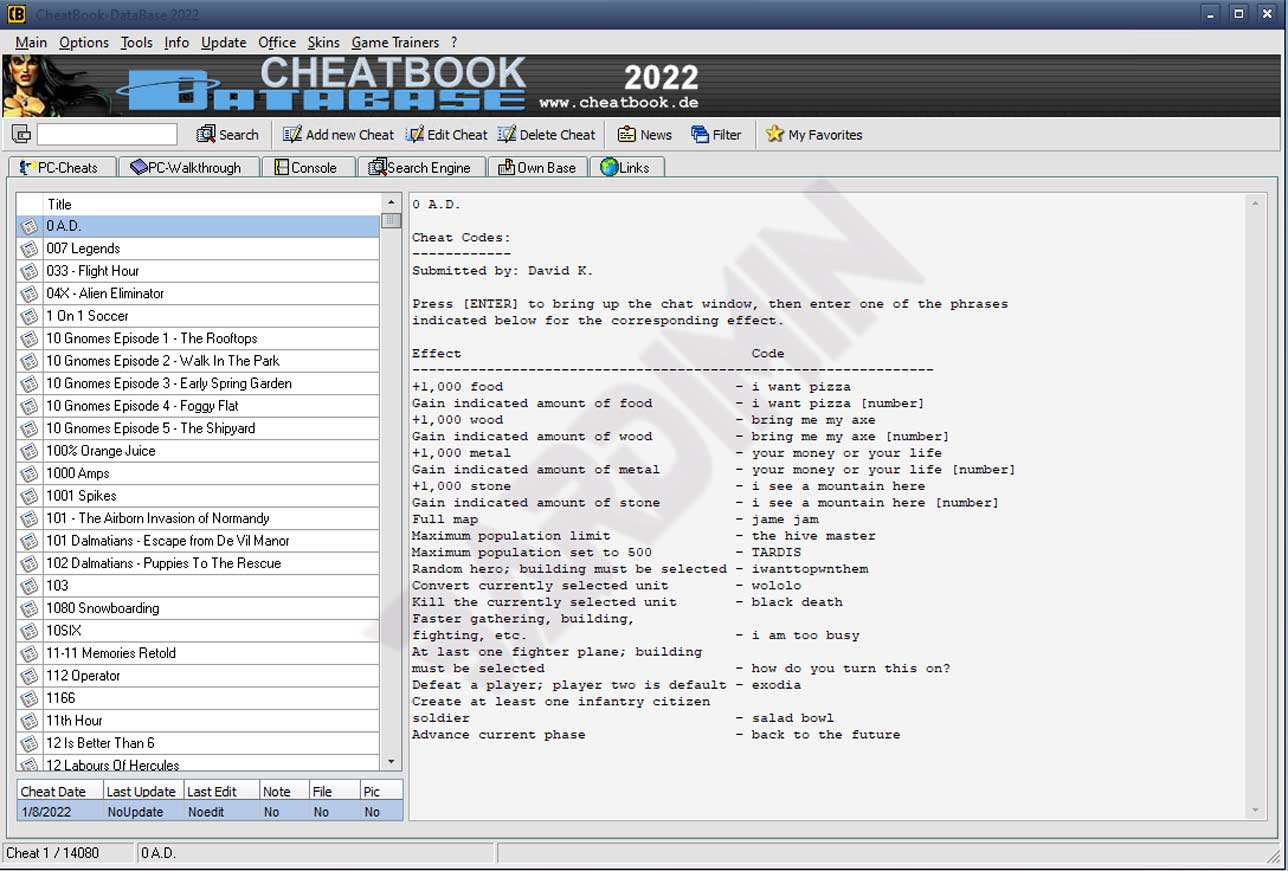The height and width of the screenshot is (871, 1288).
Task: Open the ? help menu
Action: pyautogui.click(x=454, y=42)
